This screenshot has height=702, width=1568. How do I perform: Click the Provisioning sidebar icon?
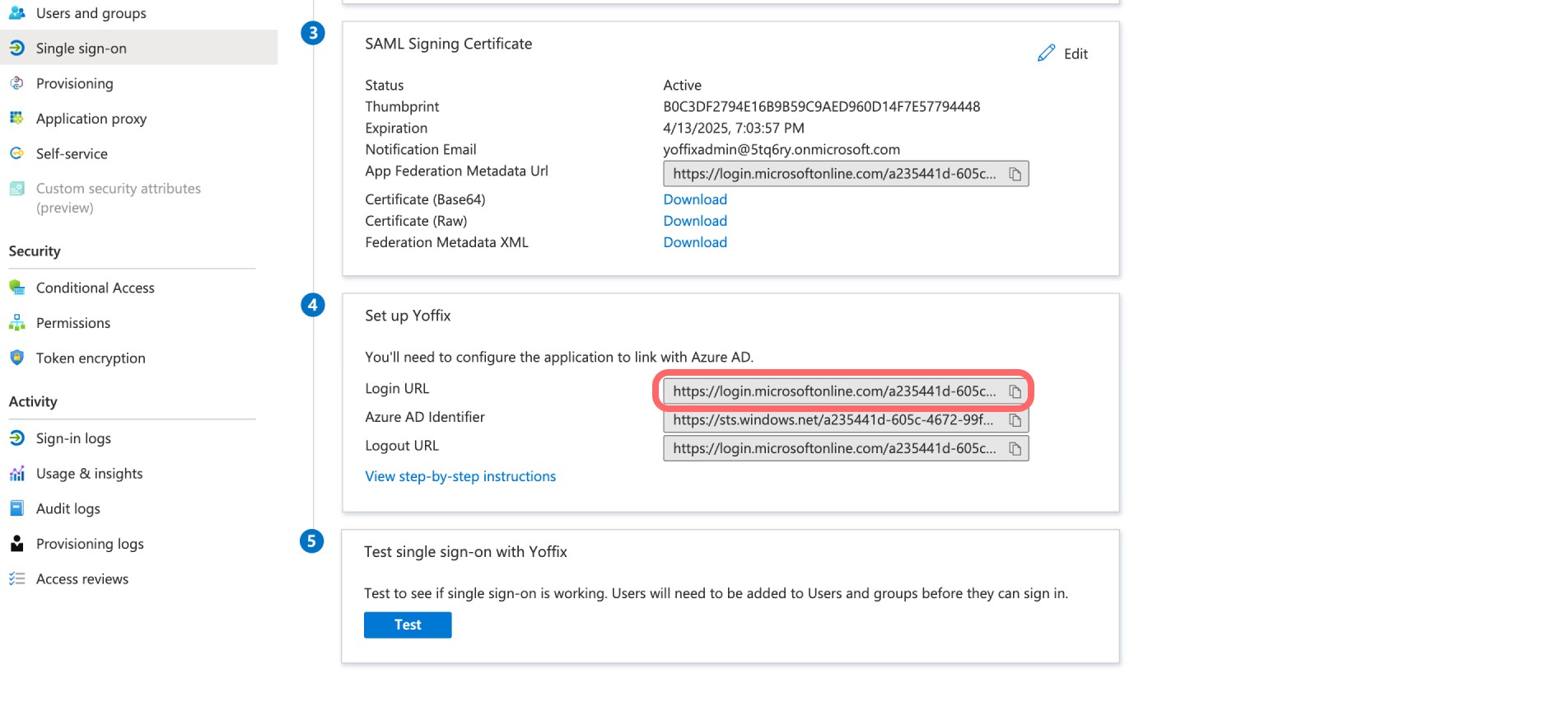click(16, 83)
